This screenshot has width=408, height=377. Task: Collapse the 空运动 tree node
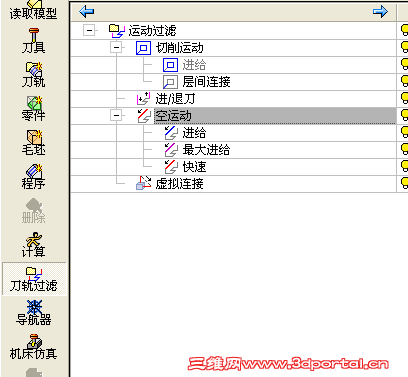(x=116, y=116)
